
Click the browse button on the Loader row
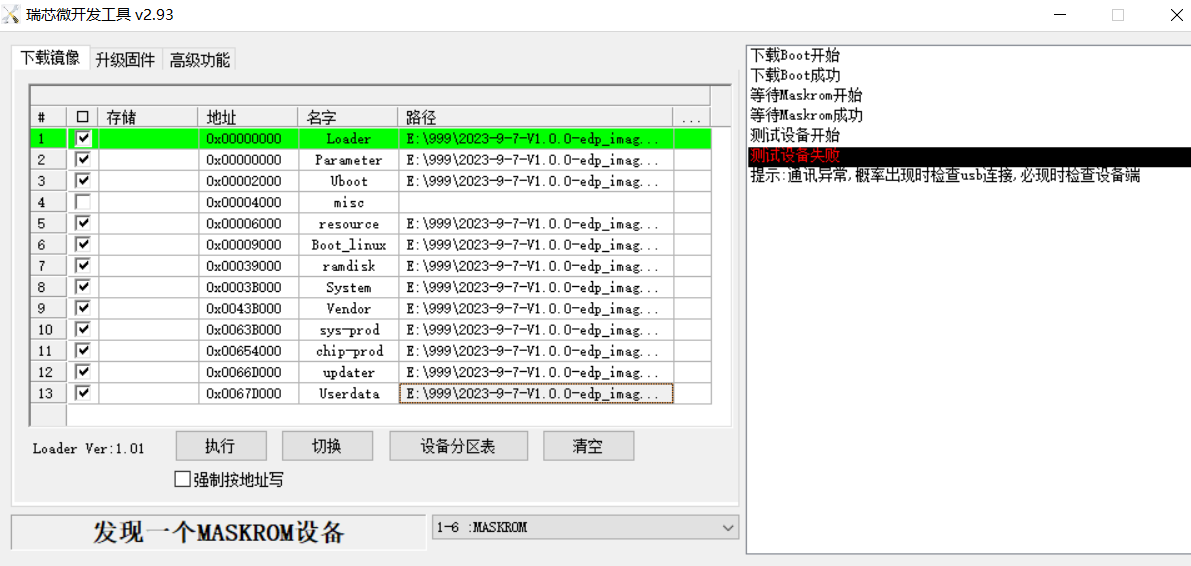pyautogui.click(x=692, y=139)
